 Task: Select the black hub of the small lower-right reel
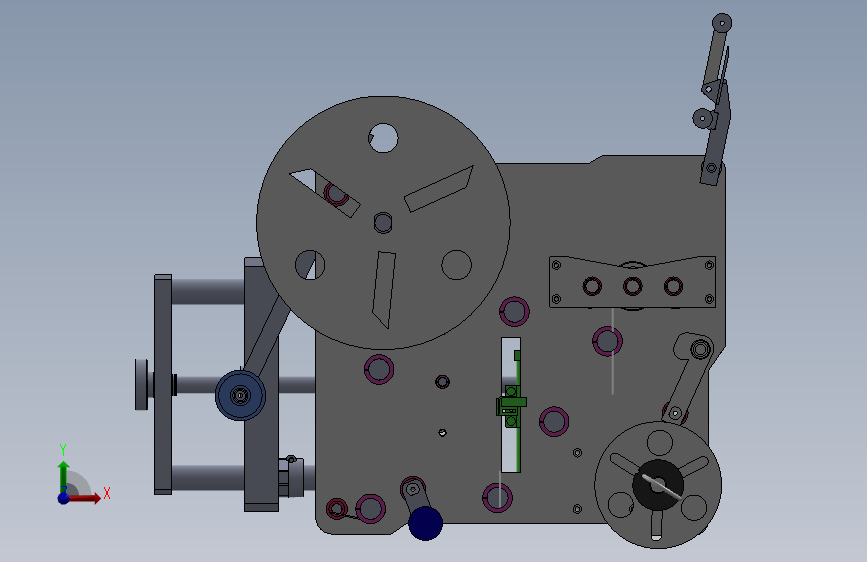pyautogui.click(x=657, y=485)
